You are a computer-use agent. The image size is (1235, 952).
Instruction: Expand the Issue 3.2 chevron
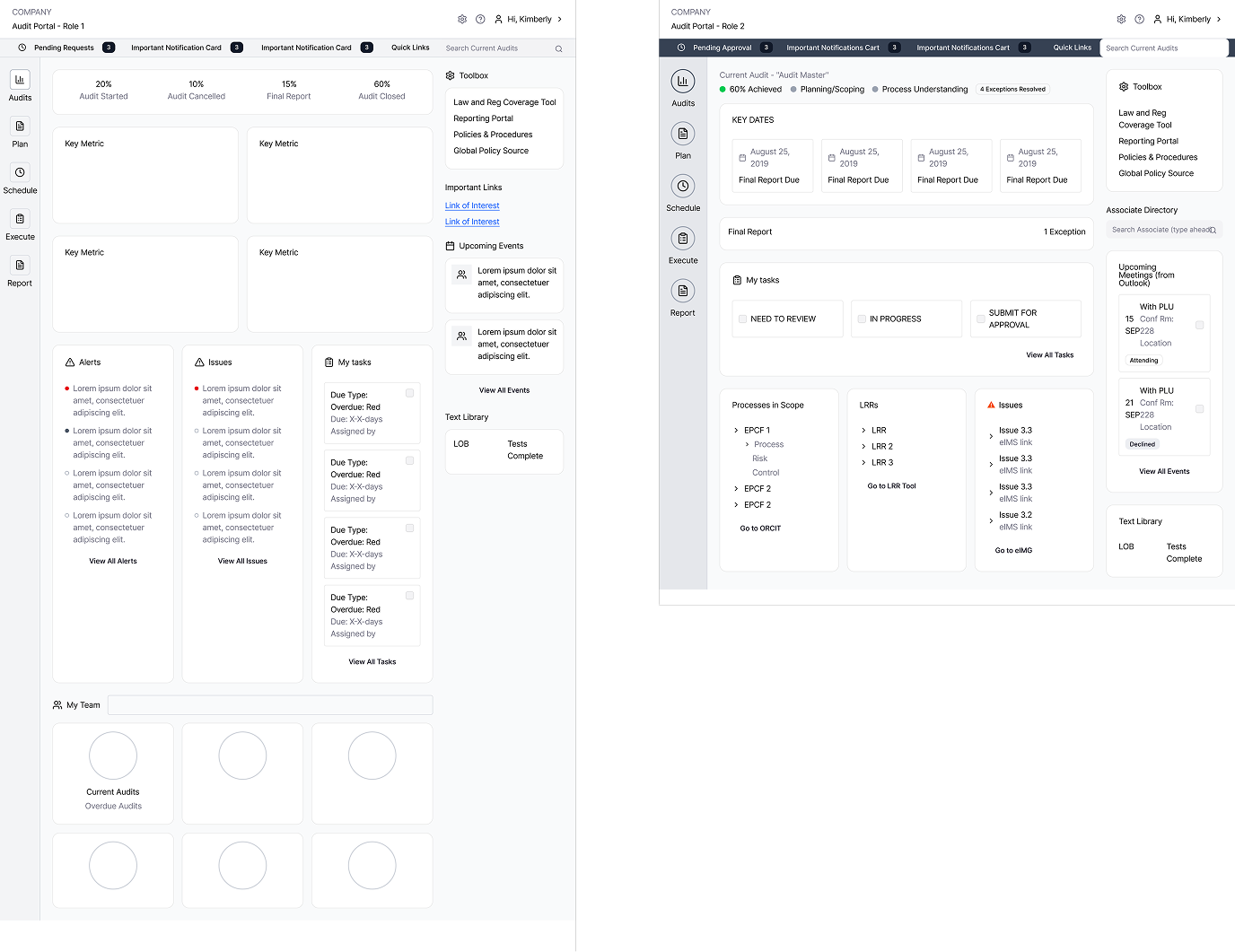coord(991,521)
